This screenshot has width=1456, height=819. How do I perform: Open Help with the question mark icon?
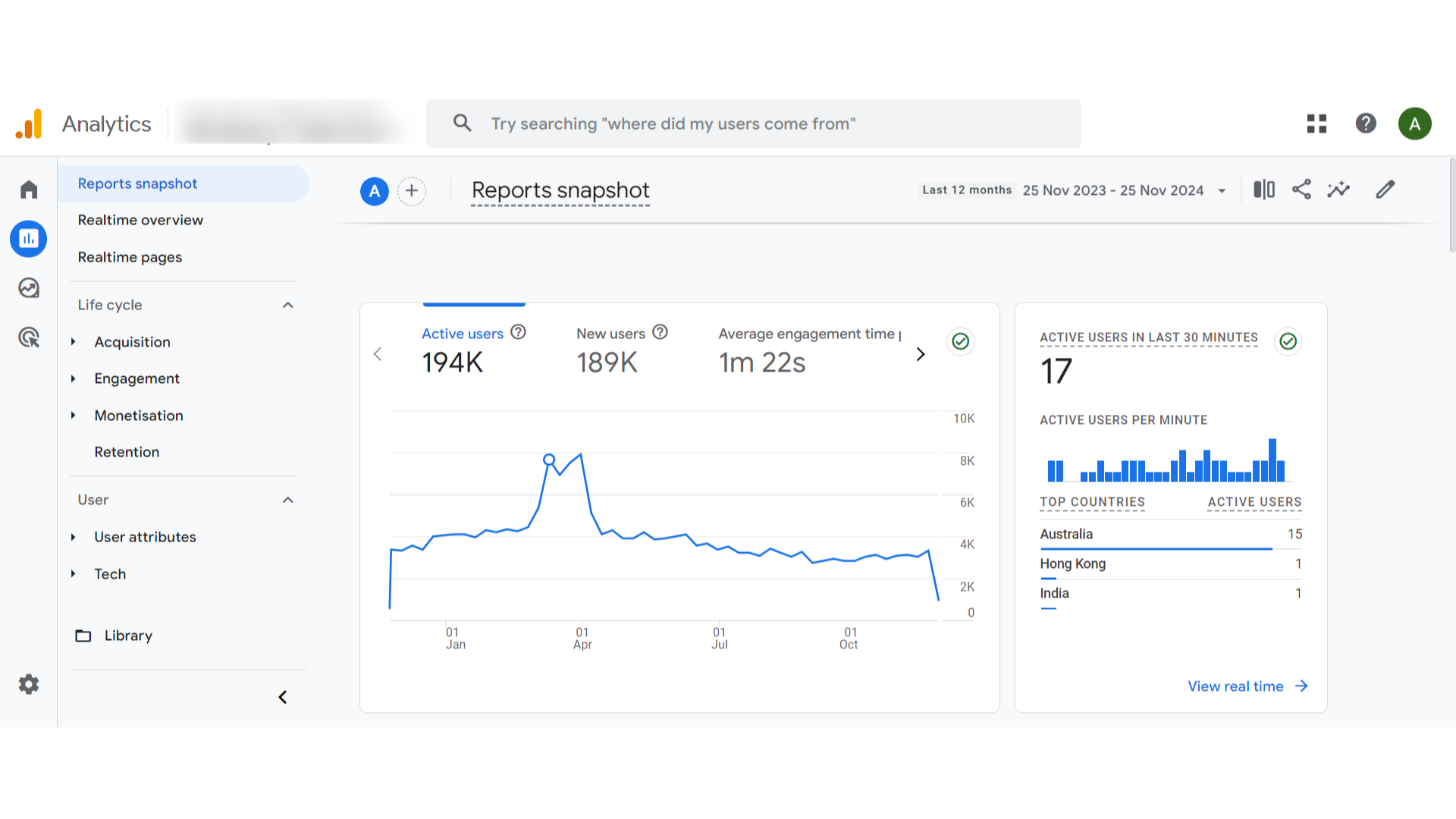coord(1366,123)
